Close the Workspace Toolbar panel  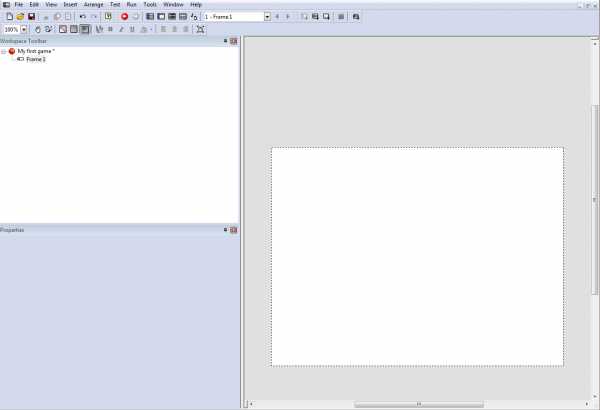point(233,41)
